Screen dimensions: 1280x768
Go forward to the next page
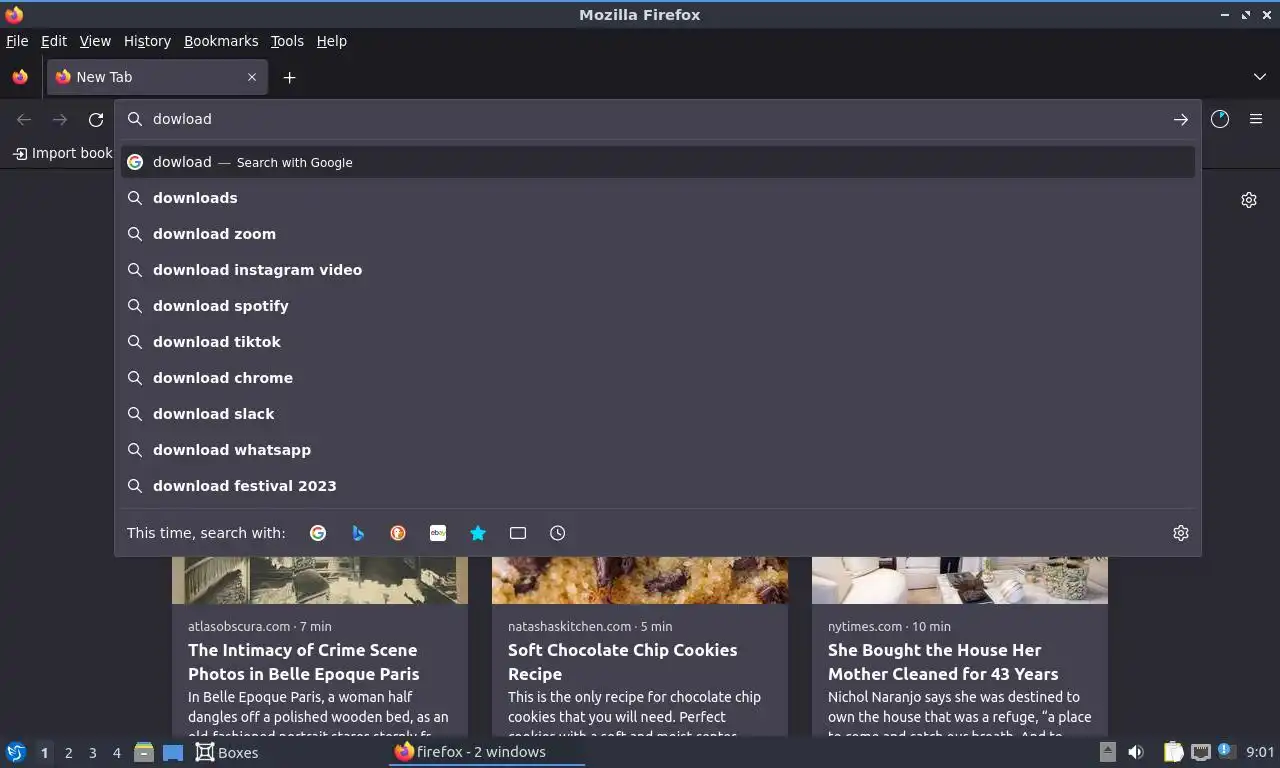pos(60,120)
